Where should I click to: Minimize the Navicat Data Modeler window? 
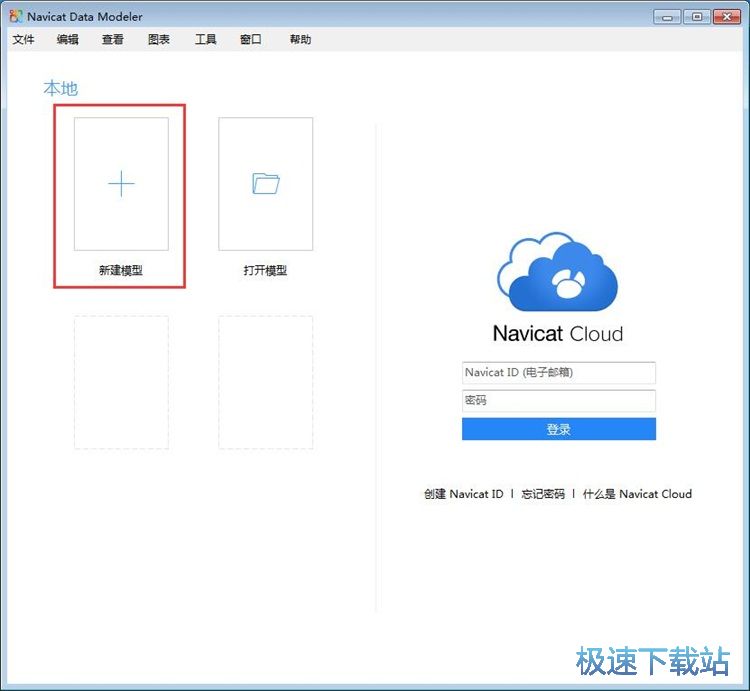coord(667,17)
